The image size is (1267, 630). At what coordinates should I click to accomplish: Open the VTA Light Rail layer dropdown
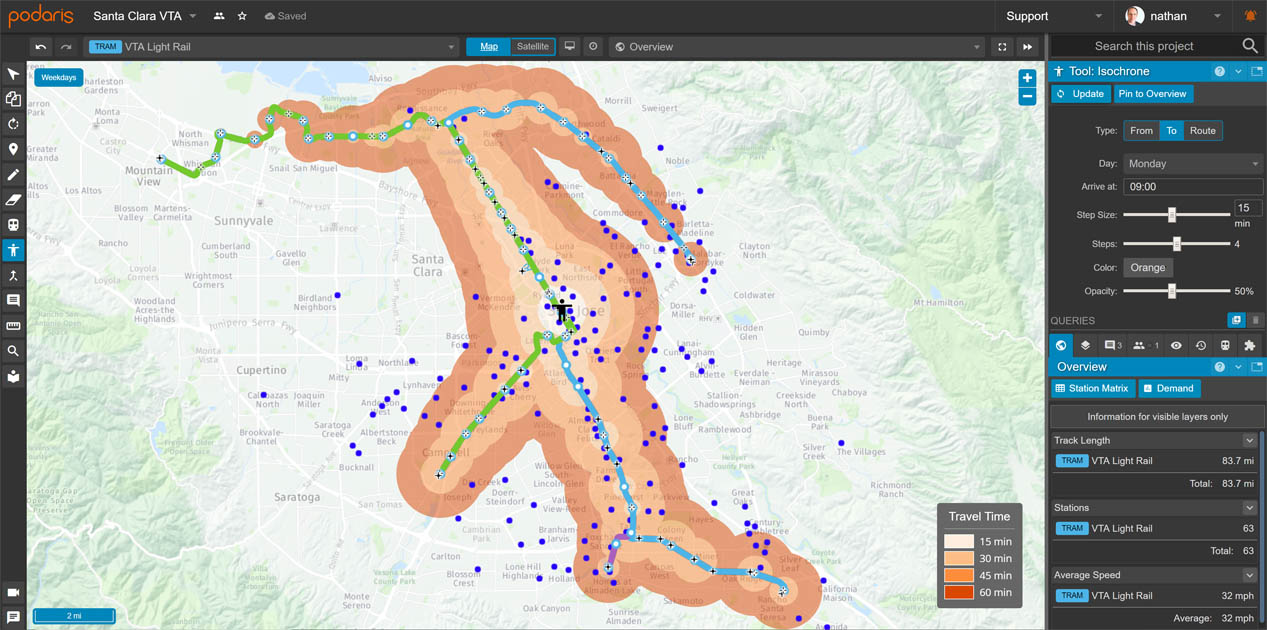[x=272, y=47]
